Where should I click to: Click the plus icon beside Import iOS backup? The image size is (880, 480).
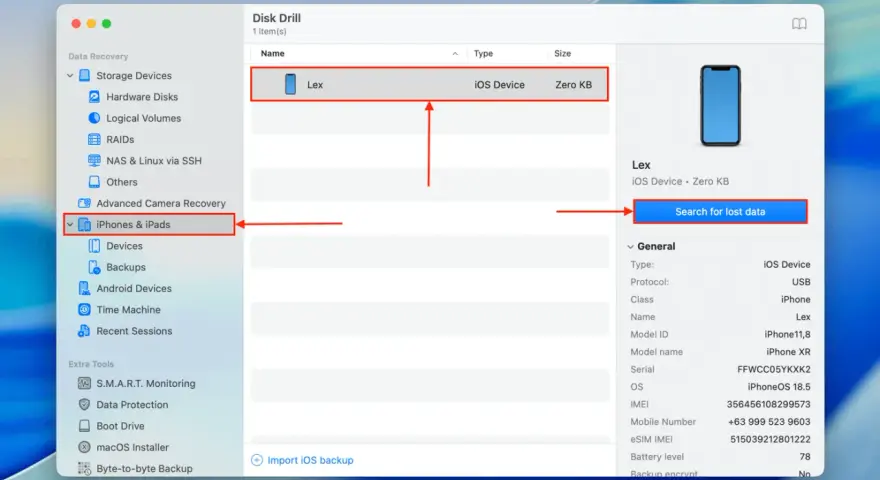point(257,460)
